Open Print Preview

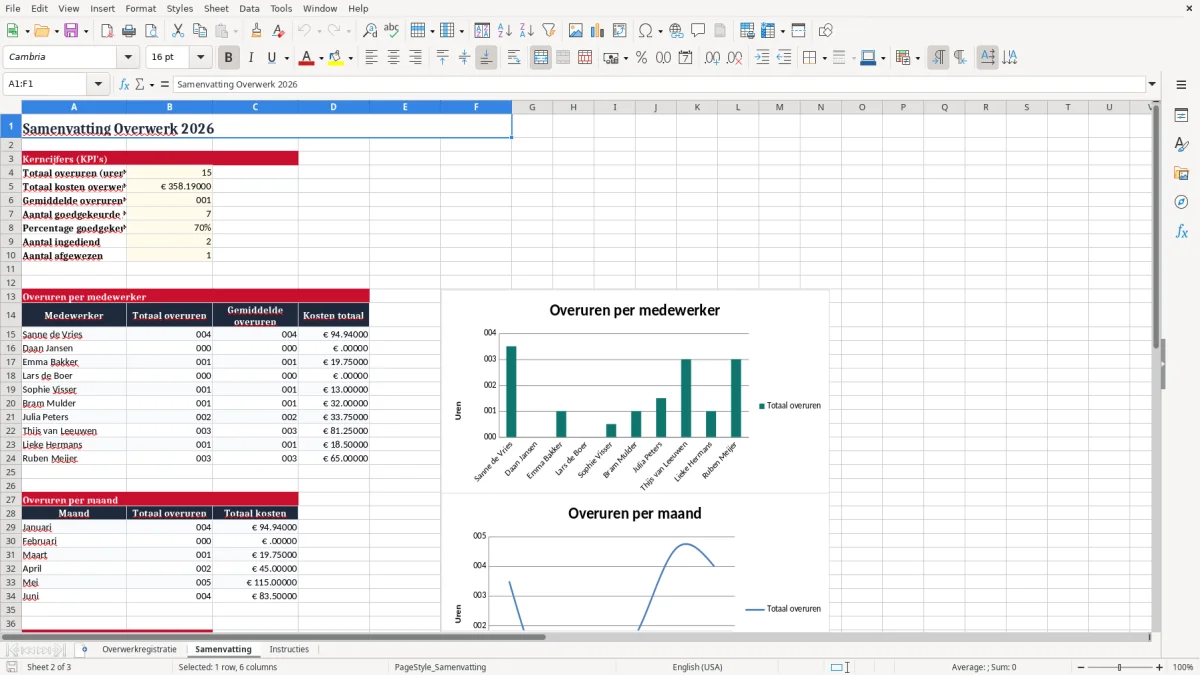tap(149, 31)
